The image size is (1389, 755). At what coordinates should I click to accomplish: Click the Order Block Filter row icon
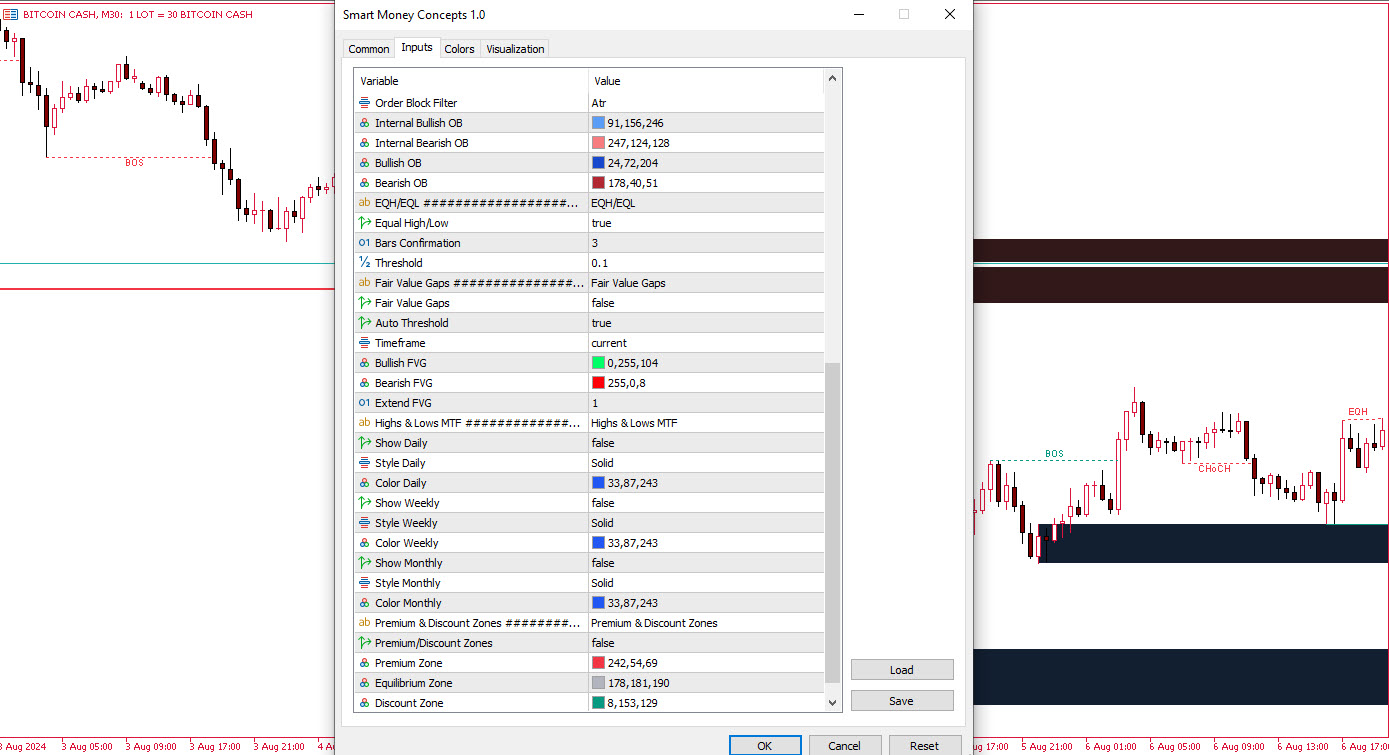coord(364,103)
